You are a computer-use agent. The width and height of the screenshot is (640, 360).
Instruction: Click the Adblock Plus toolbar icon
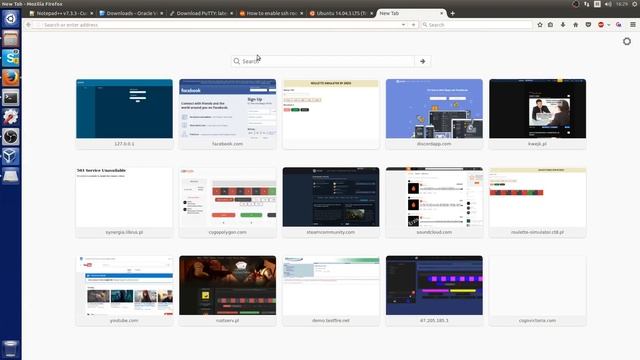click(x=601, y=25)
